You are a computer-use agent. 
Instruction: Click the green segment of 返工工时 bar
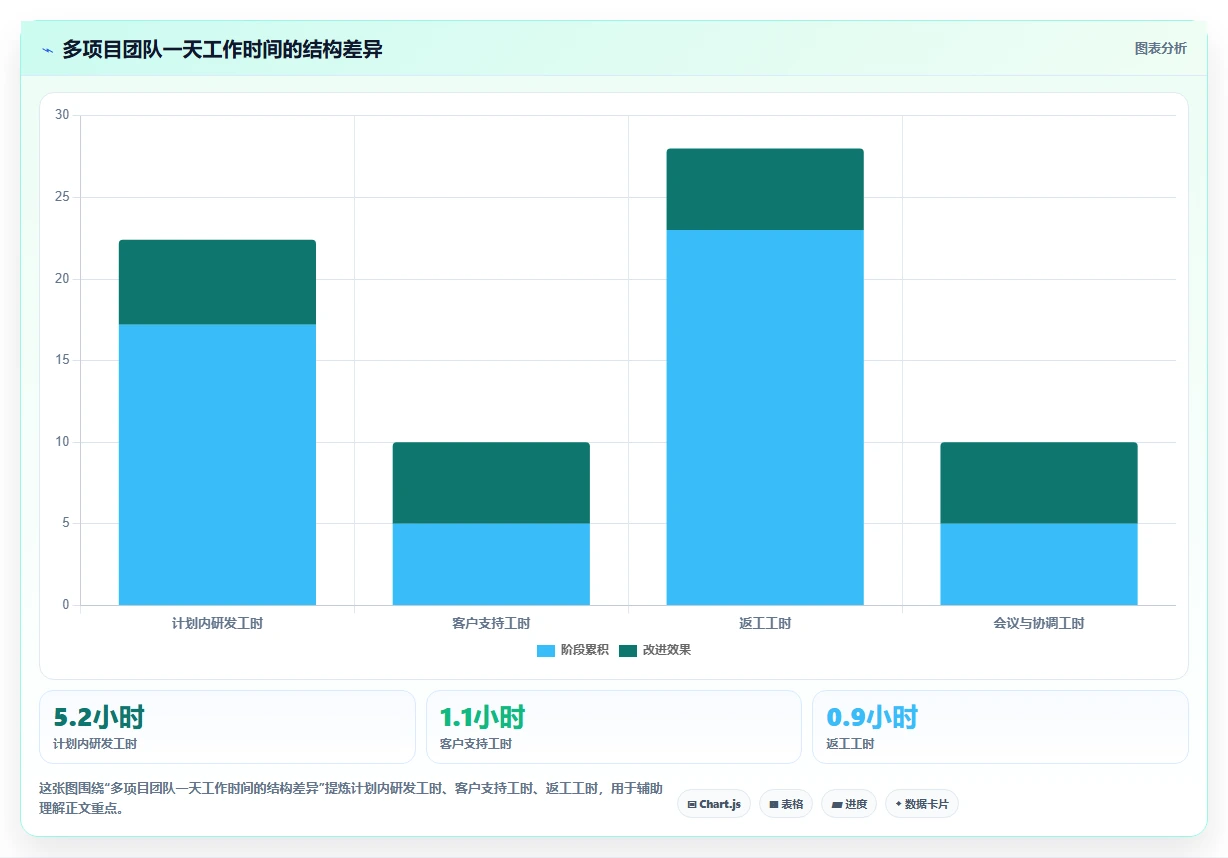coord(765,189)
